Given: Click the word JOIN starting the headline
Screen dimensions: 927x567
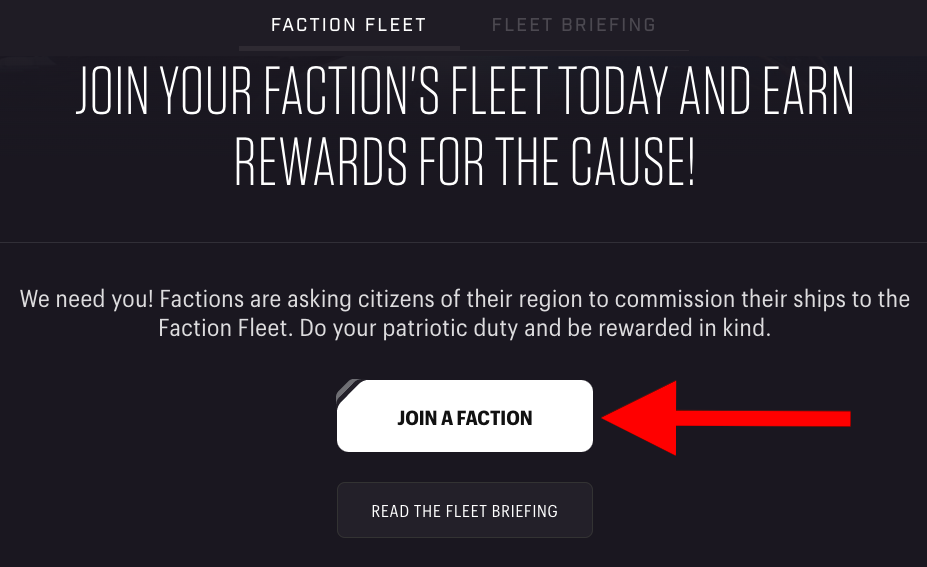Looking at the screenshot, I should (x=112, y=90).
